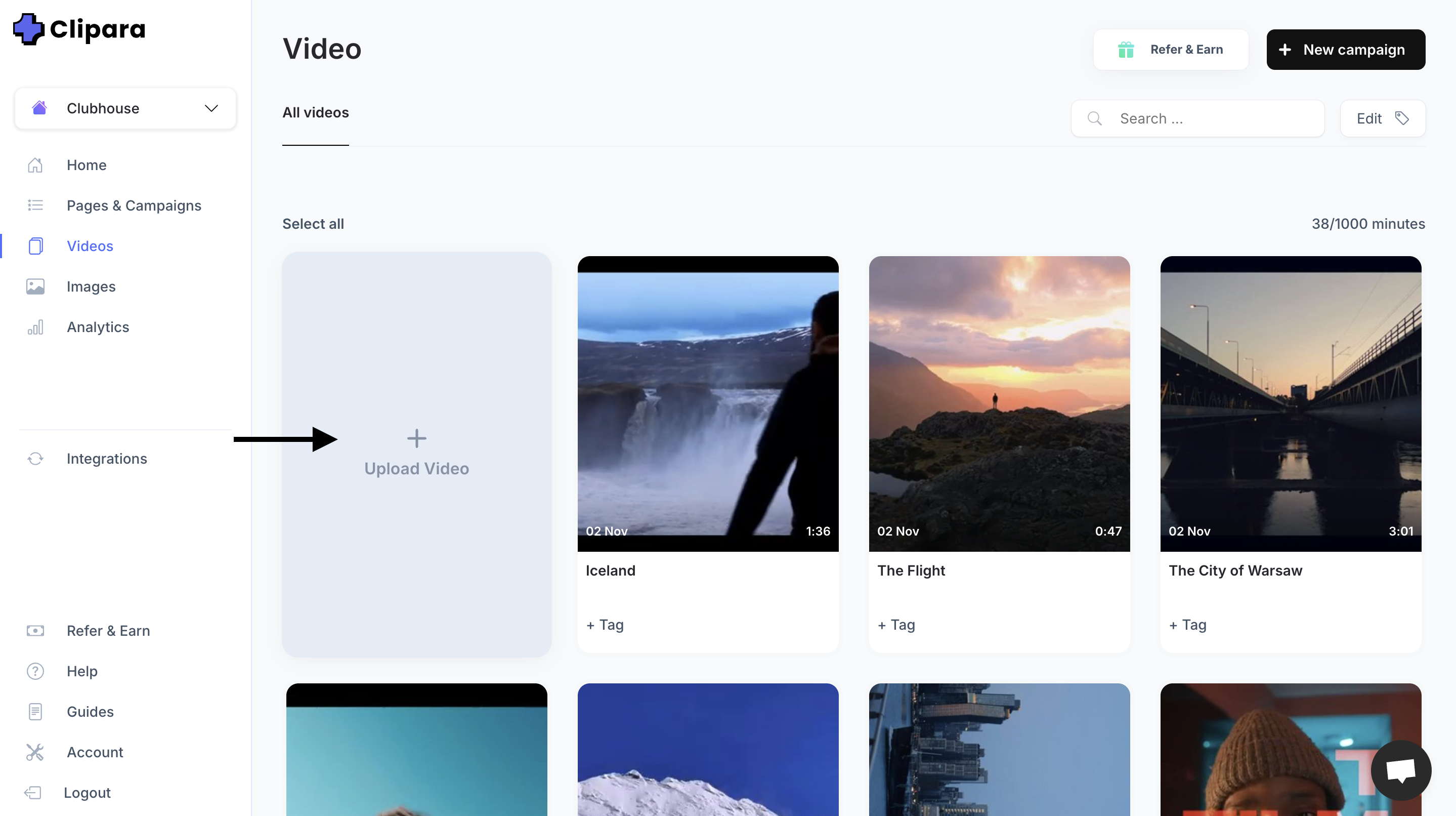Focus the Search input field

1197,119
